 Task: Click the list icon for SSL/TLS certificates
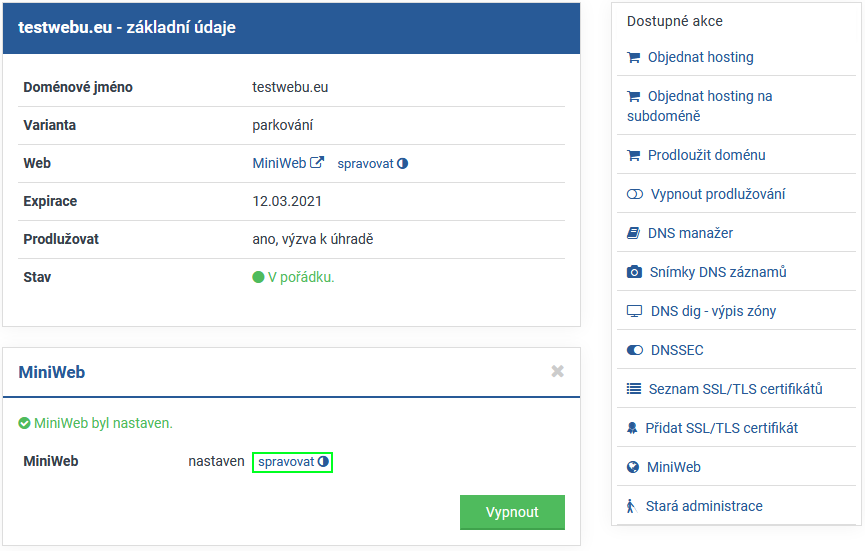[634, 389]
